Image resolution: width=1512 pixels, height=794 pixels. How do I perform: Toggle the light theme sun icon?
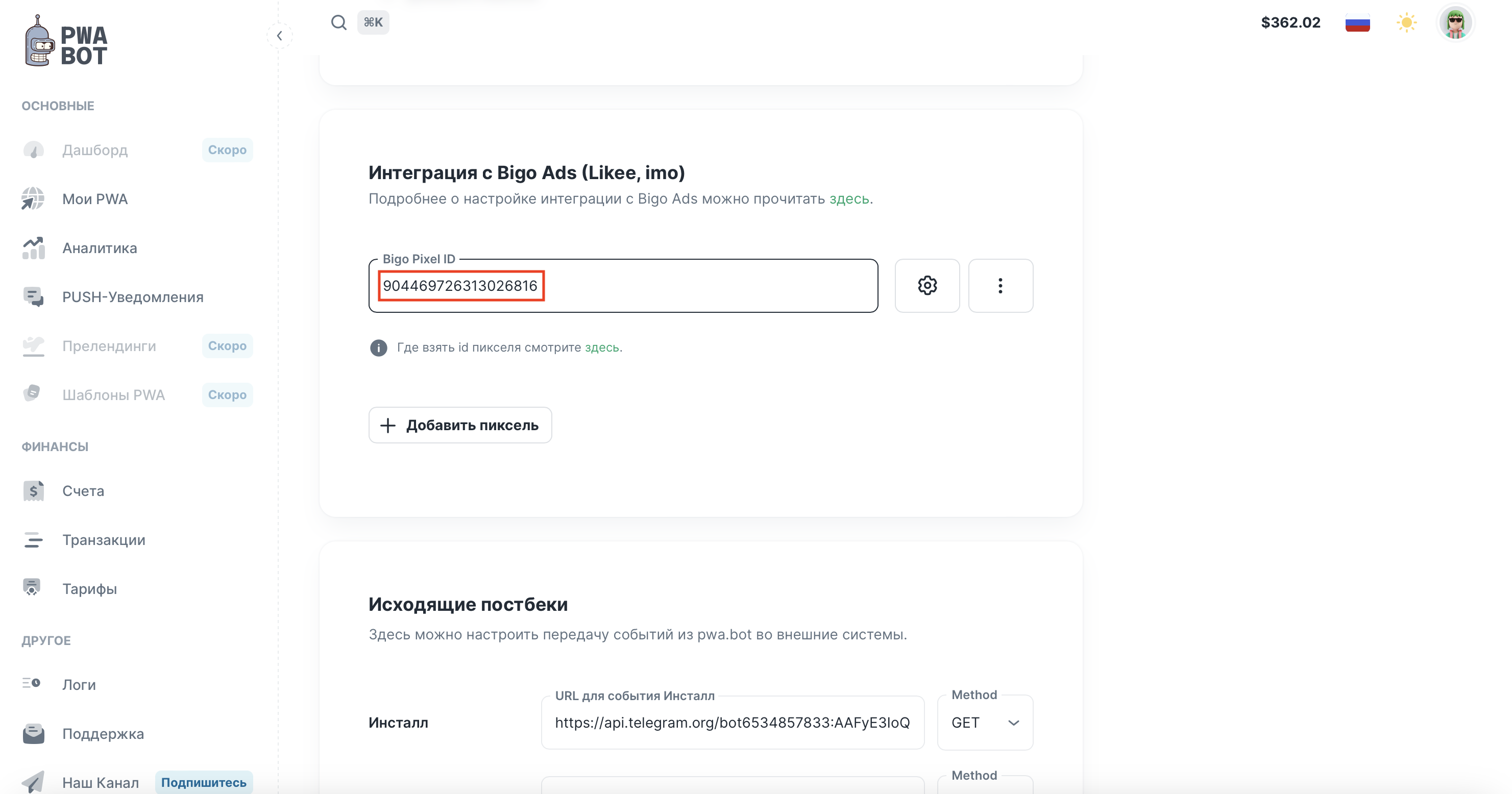pyautogui.click(x=1406, y=23)
